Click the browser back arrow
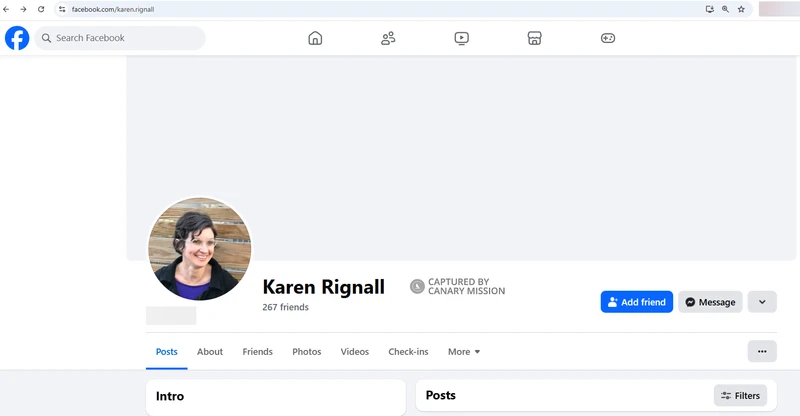Image resolution: width=800 pixels, height=416 pixels. [6, 9]
